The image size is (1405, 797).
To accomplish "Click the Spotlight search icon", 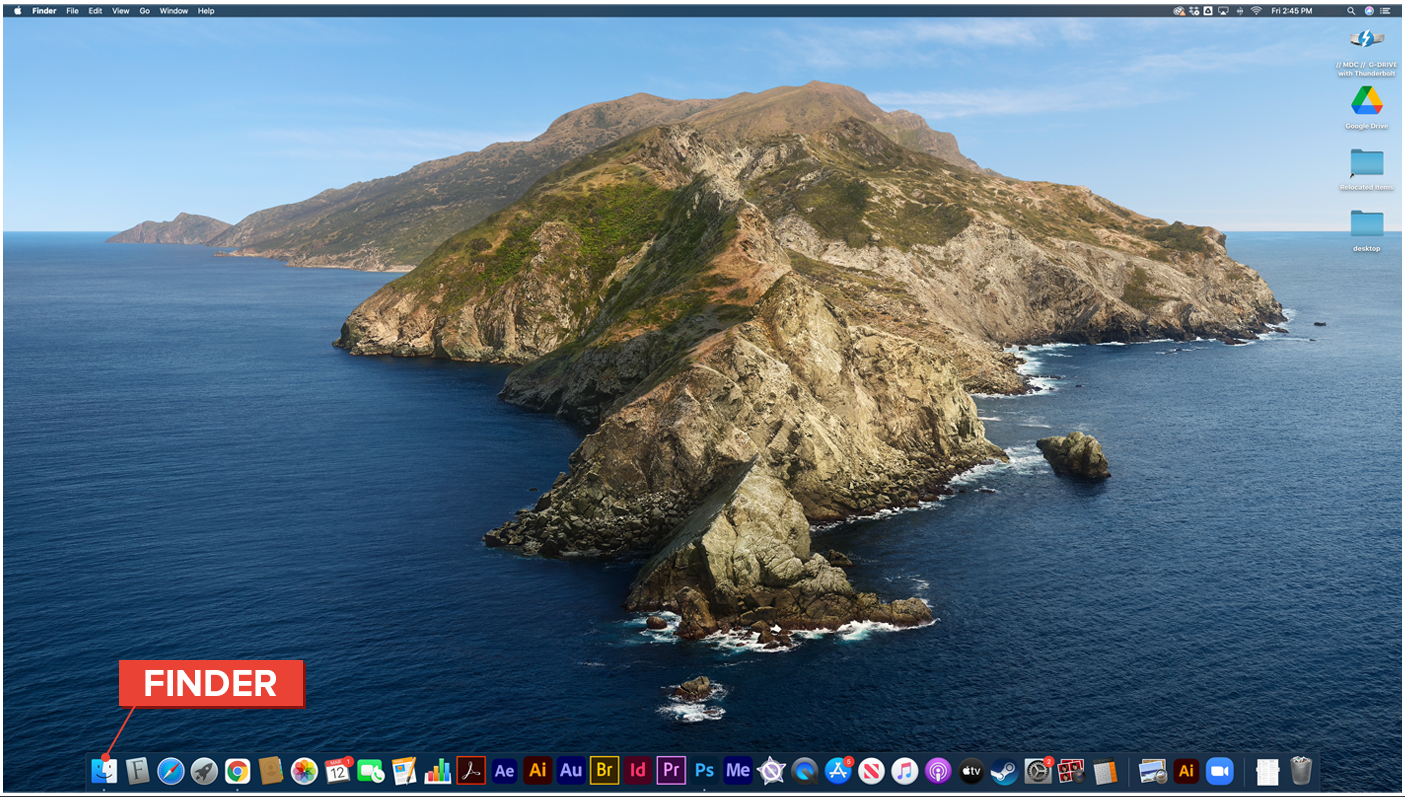I will [x=1351, y=11].
